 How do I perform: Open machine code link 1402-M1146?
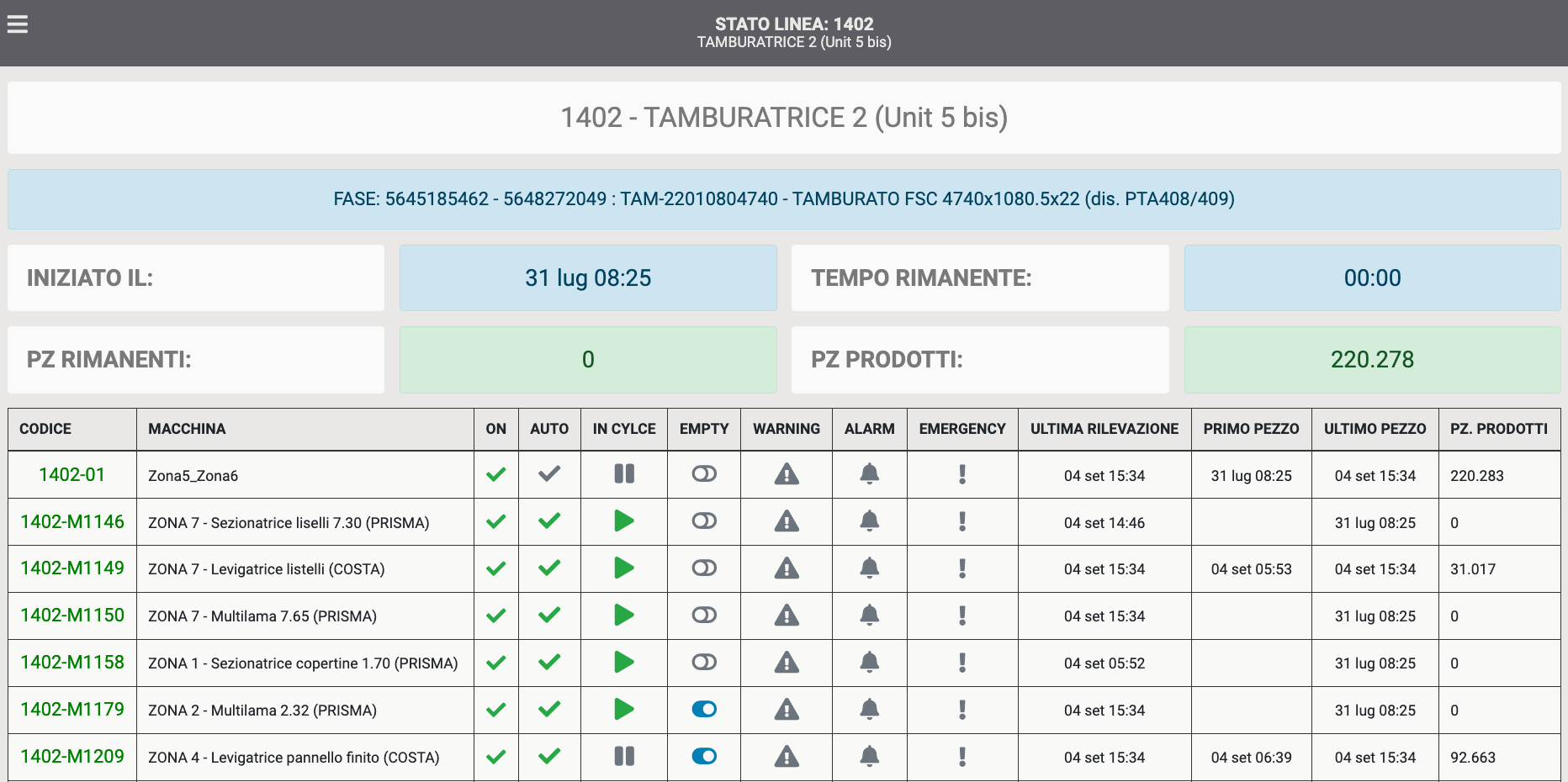(72, 522)
